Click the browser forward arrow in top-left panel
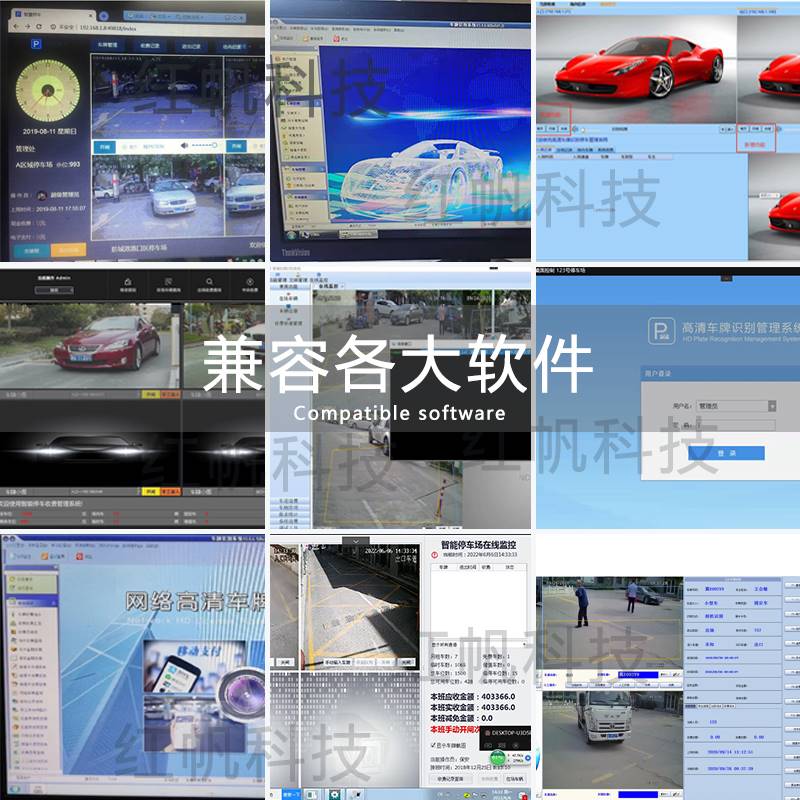 (x=28, y=27)
